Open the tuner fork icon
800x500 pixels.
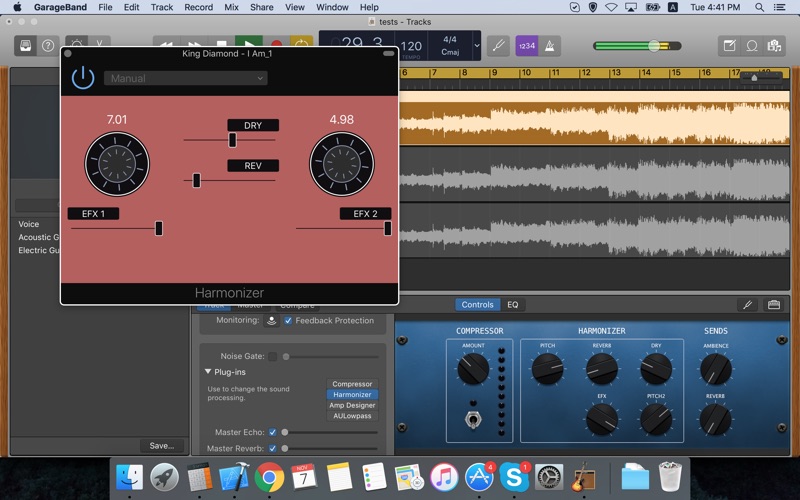tap(498, 46)
